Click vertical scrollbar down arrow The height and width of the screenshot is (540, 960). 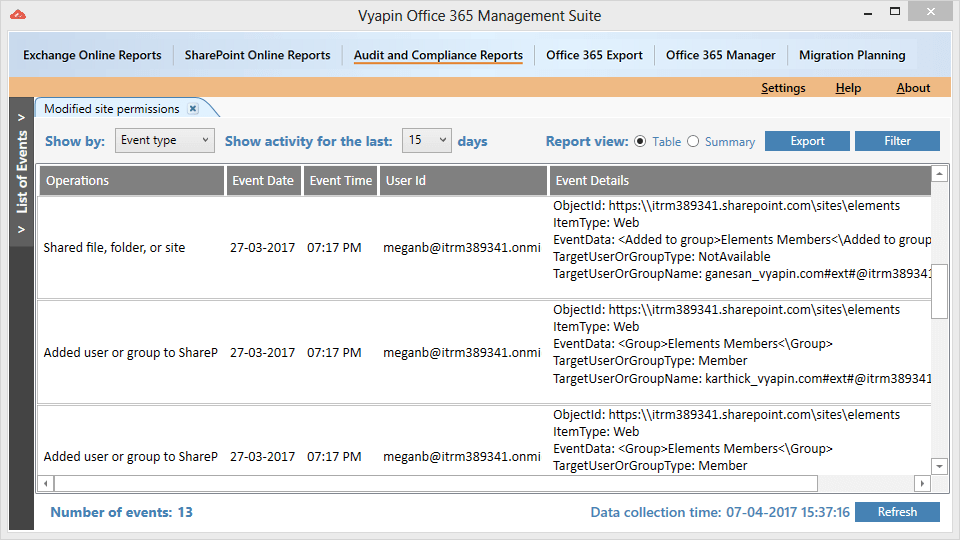pos(940,467)
